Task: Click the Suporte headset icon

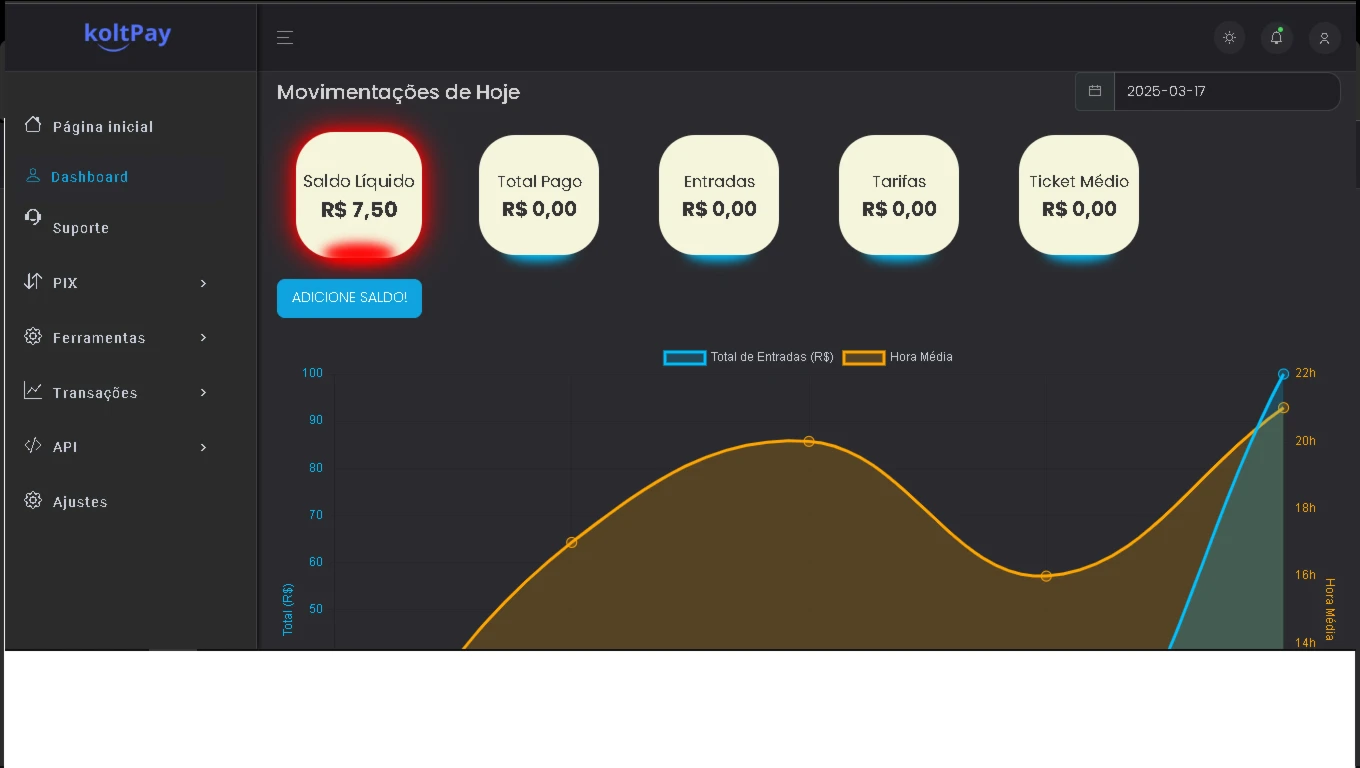Action: pos(33,217)
